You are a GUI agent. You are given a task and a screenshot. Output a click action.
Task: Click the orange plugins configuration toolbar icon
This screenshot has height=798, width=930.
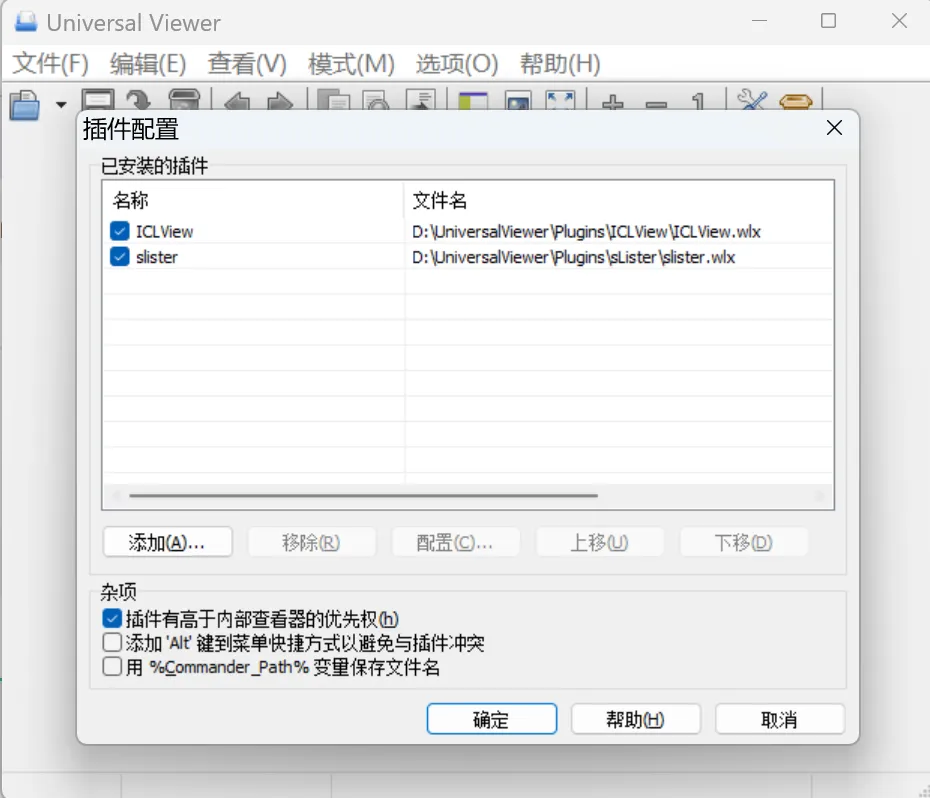pos(795,101)
